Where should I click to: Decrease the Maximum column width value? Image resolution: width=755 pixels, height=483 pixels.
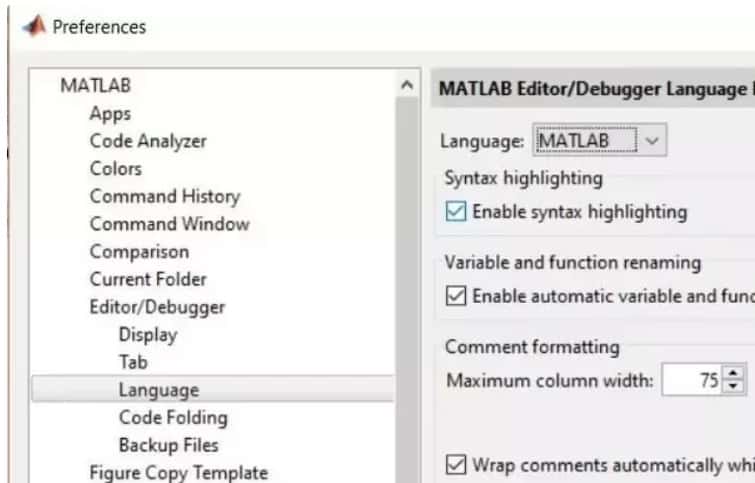tap(734, 387)
